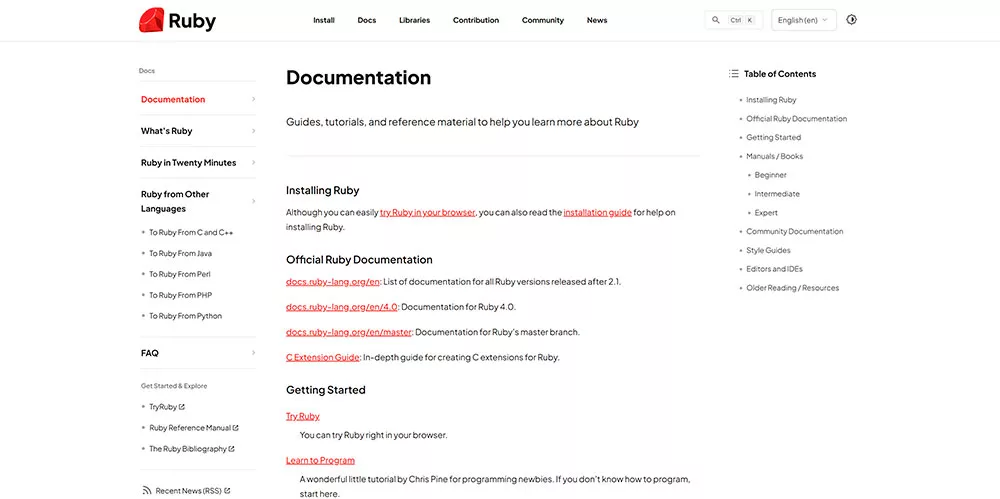Open The Ruby Bibliography sidebar link

(x=188, y=449)
